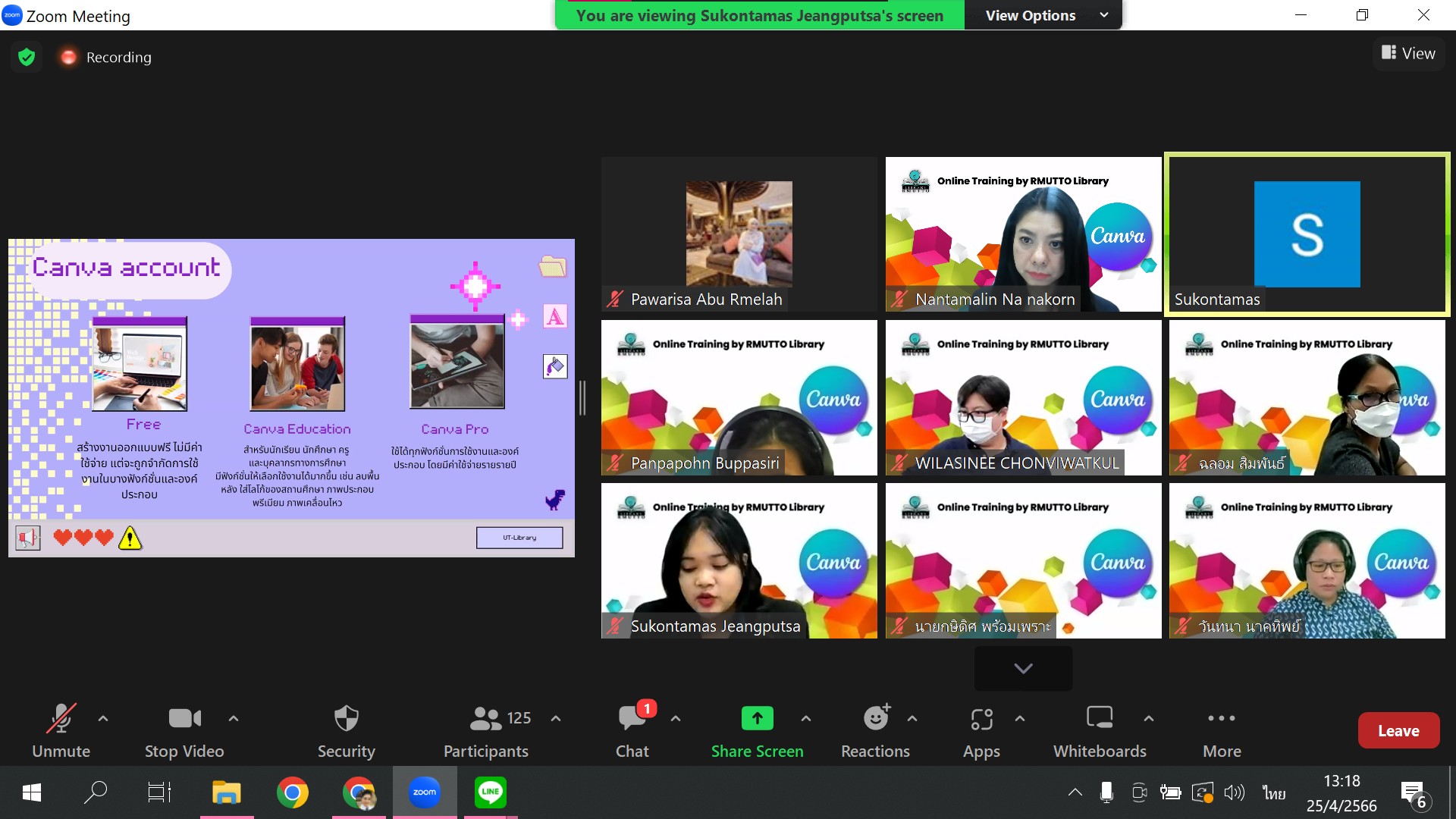Viewport: 1456px width, 819px height.
Task: Select Sukontamas avatar tile
Action: 1307,234
